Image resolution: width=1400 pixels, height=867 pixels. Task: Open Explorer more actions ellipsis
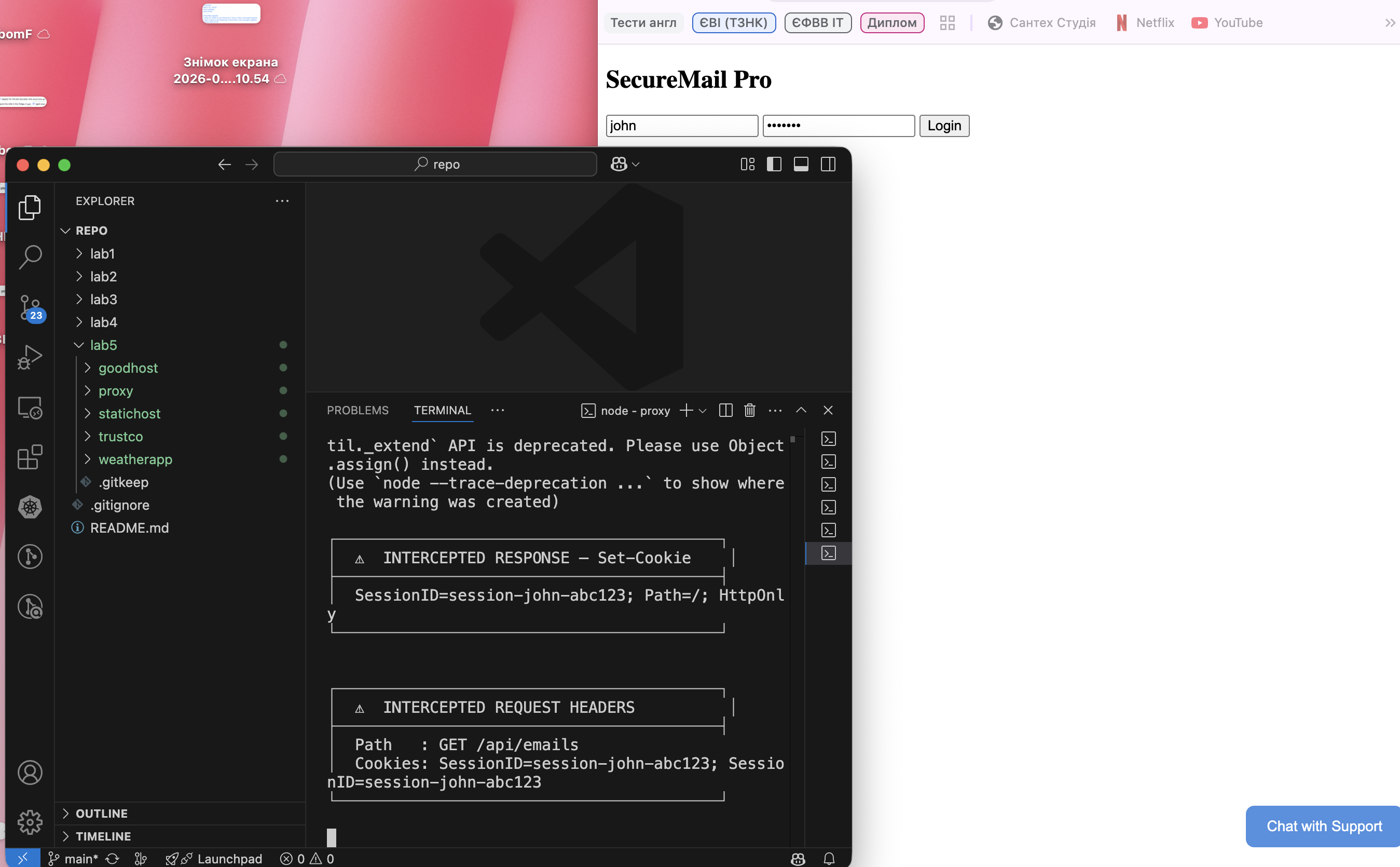pyautogui.click(x=282, y=201)
